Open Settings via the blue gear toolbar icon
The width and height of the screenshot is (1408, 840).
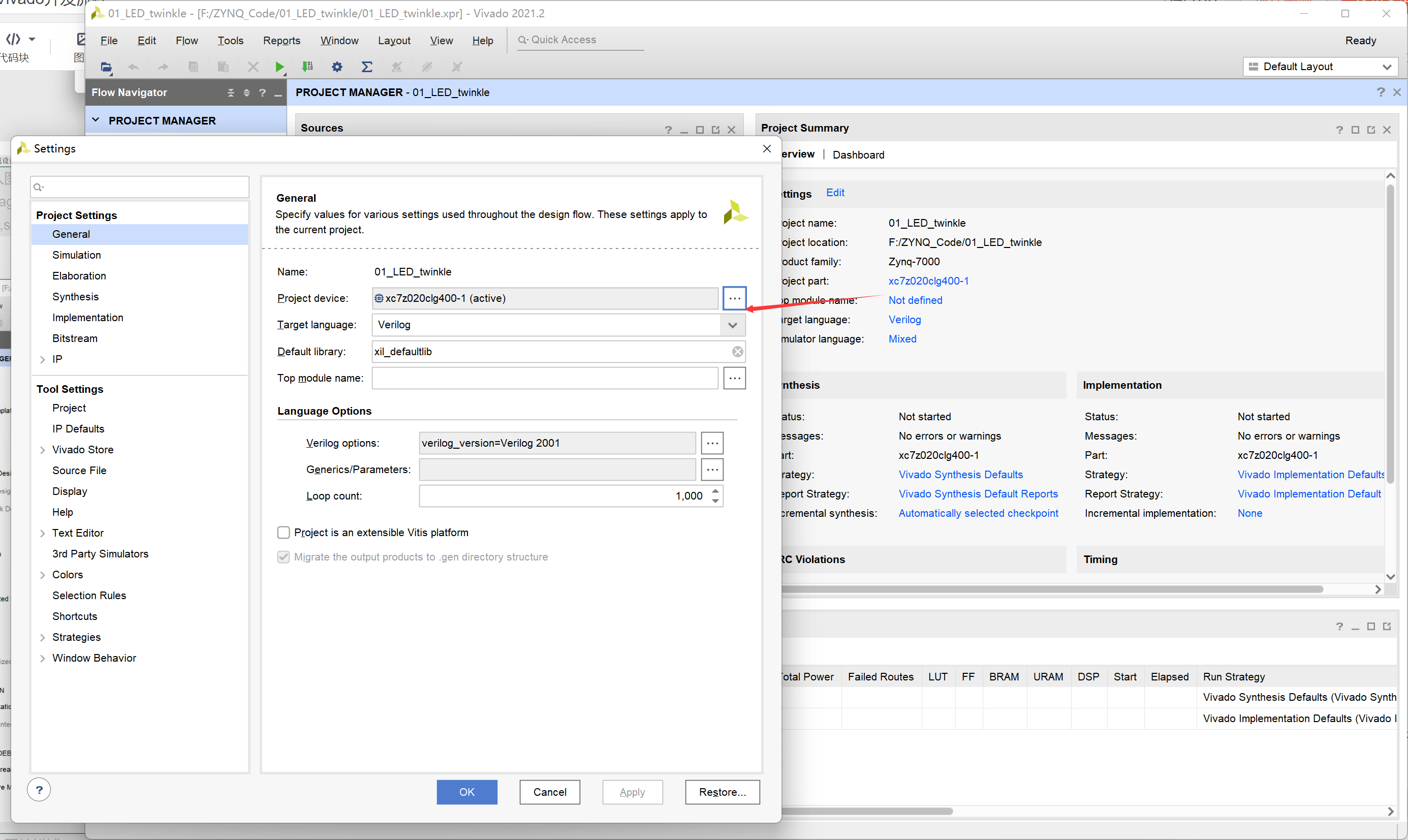[337, 67]
